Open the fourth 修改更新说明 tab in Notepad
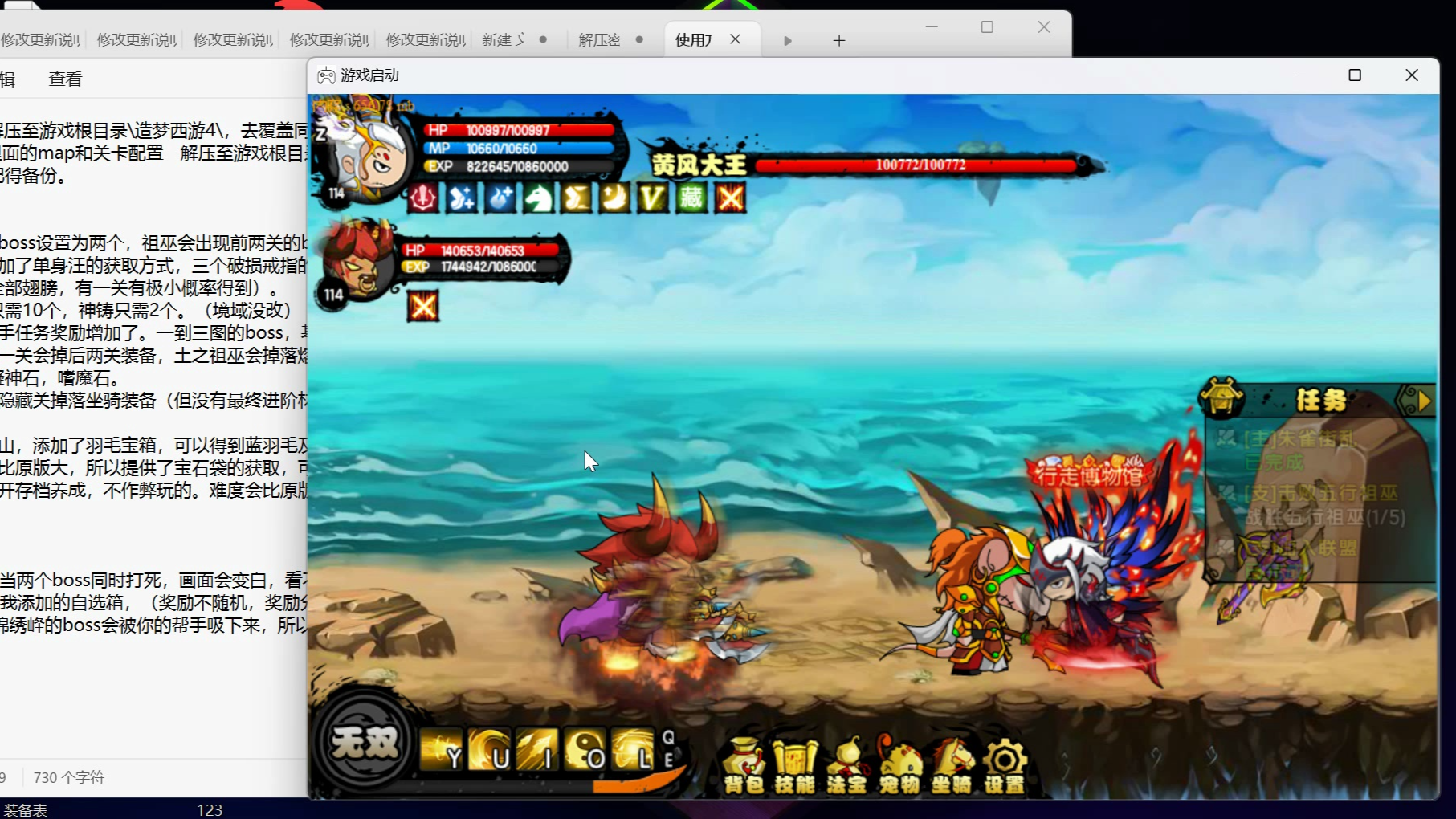This screenshot has width=1456, height=819. point(328,39)
